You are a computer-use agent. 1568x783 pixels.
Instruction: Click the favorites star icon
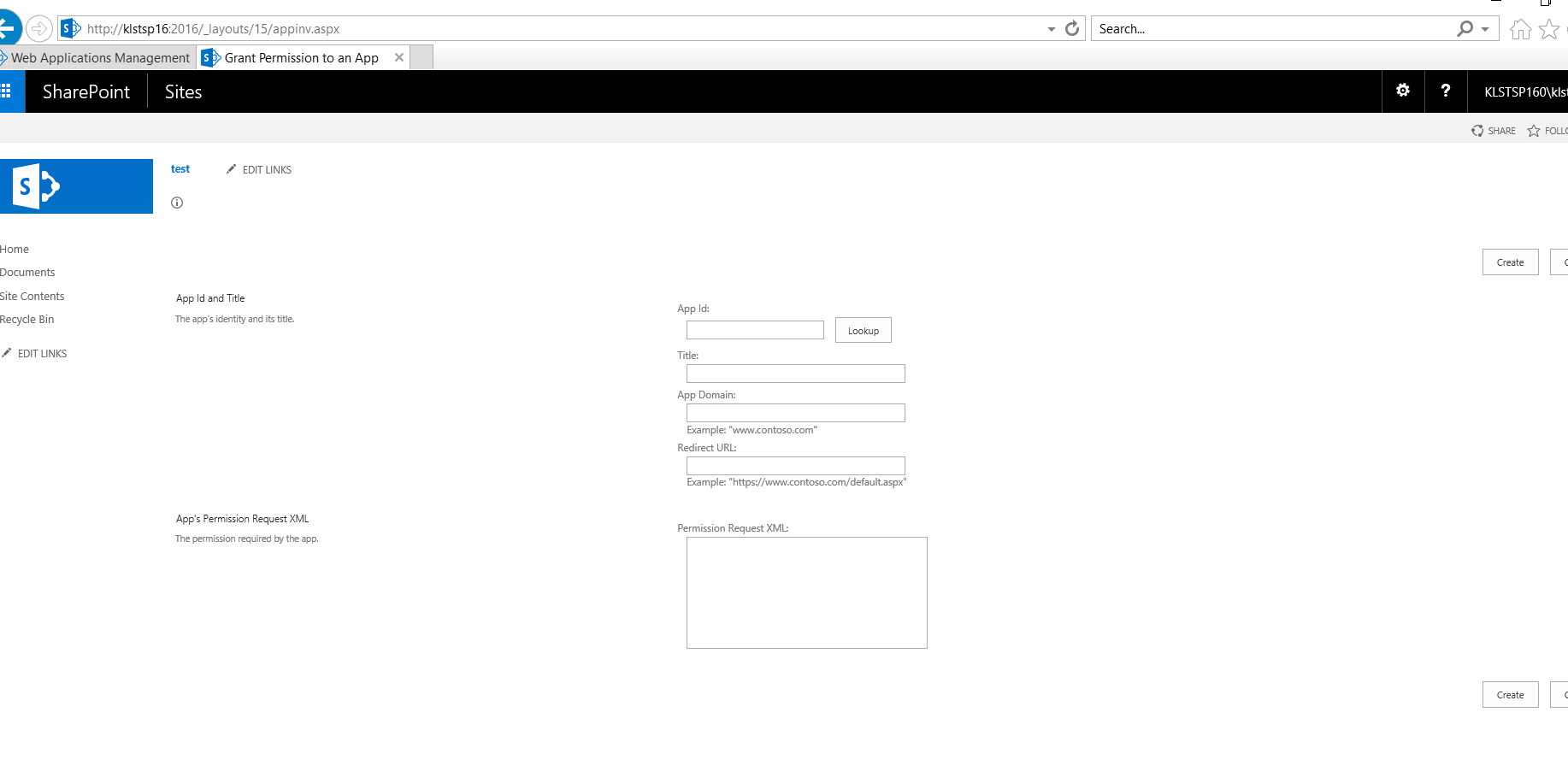tap(1549, 30)
